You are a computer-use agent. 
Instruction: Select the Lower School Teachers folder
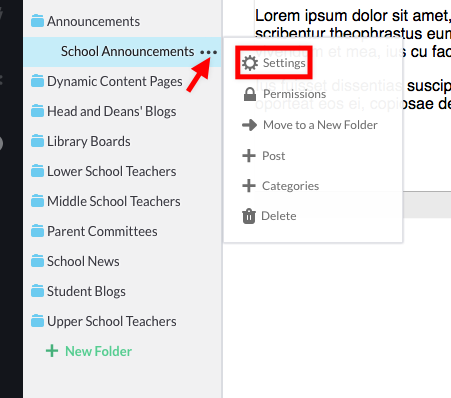[104, 171]
